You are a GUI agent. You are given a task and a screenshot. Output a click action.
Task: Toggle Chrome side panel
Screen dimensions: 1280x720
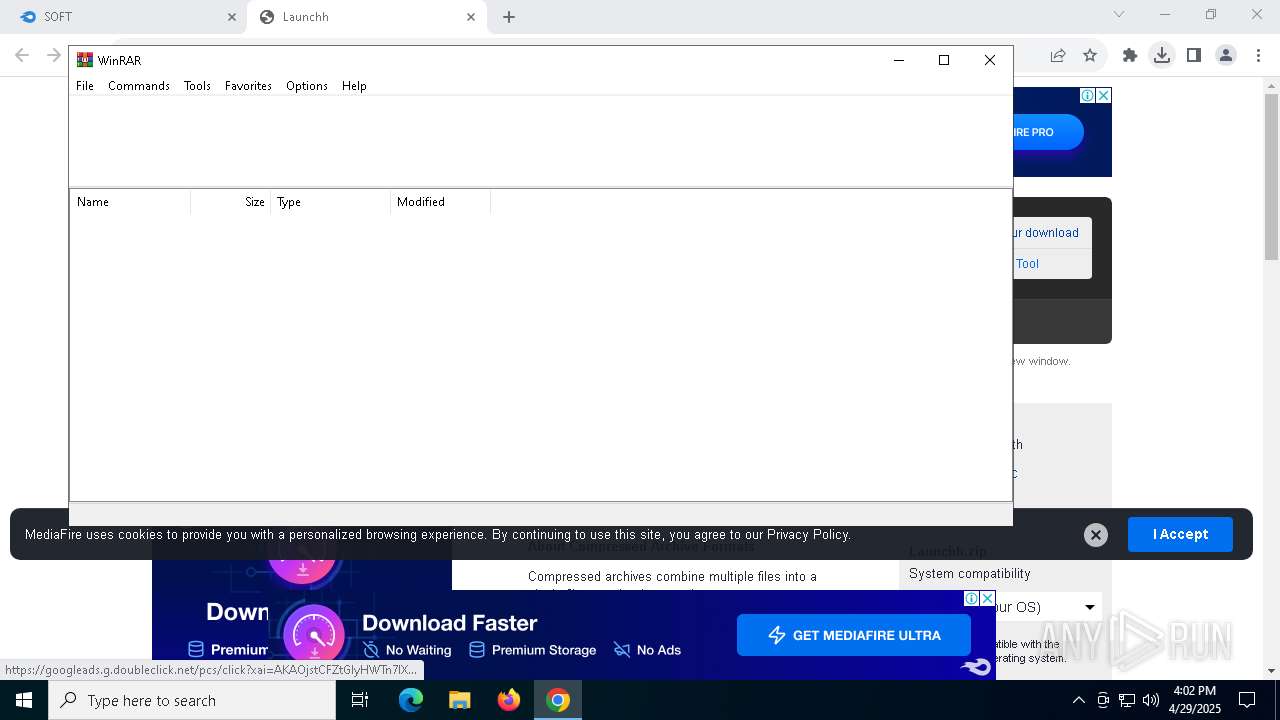[1194, 56]
